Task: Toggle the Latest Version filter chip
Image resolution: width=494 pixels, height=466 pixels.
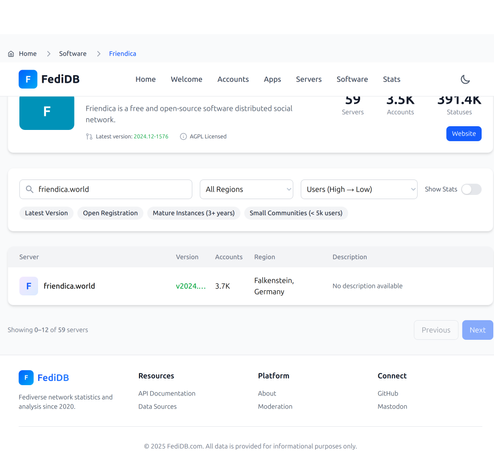Action: [x=46, y=213]
